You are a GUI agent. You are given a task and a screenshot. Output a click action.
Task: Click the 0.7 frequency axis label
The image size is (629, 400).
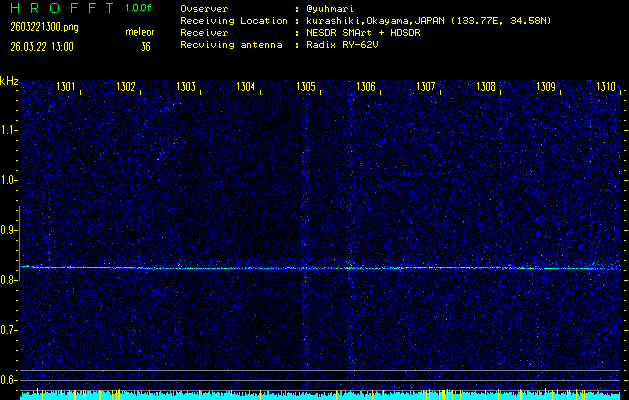tap(9, 329)
